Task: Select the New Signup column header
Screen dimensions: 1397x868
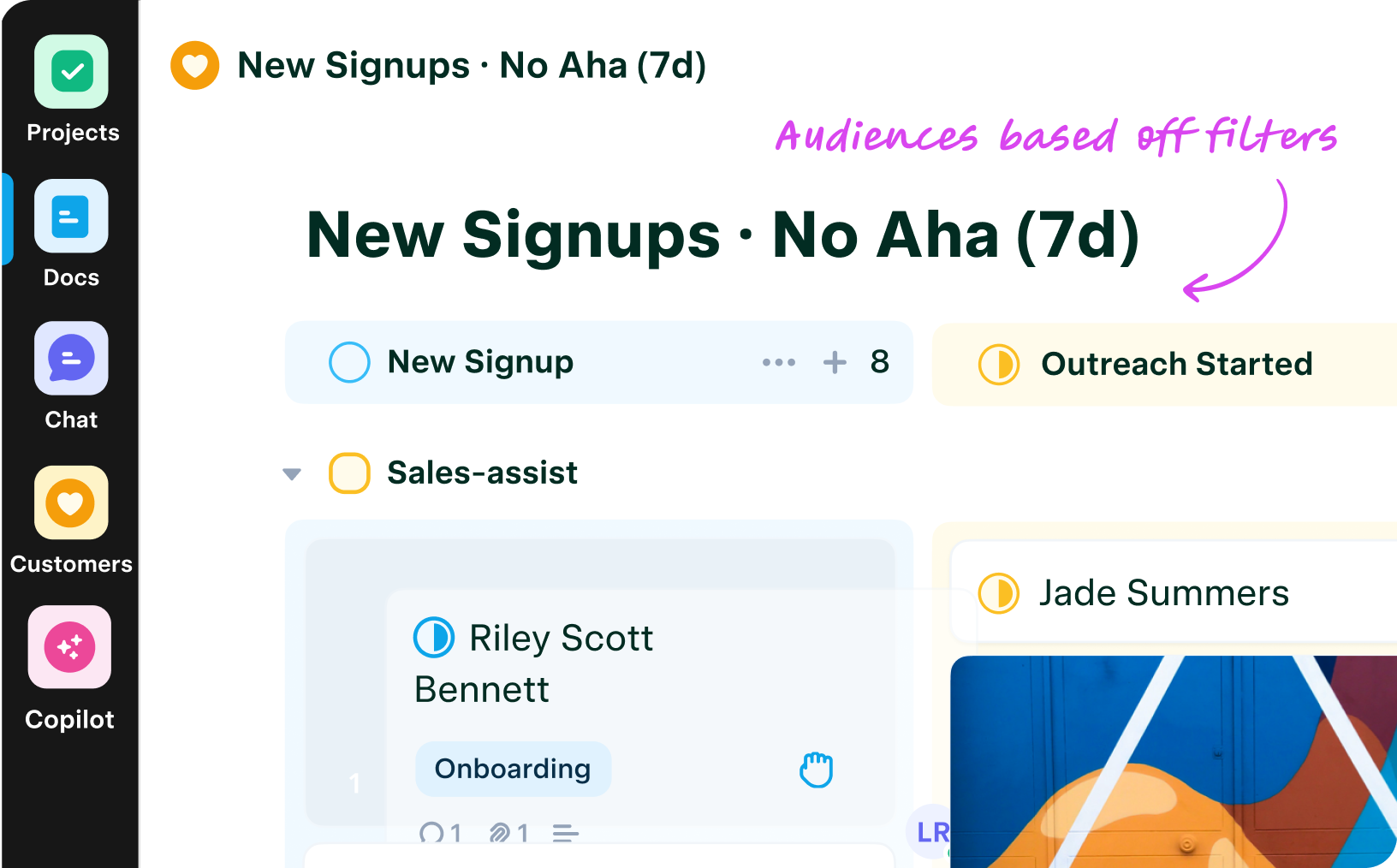Action: [480, 363]
